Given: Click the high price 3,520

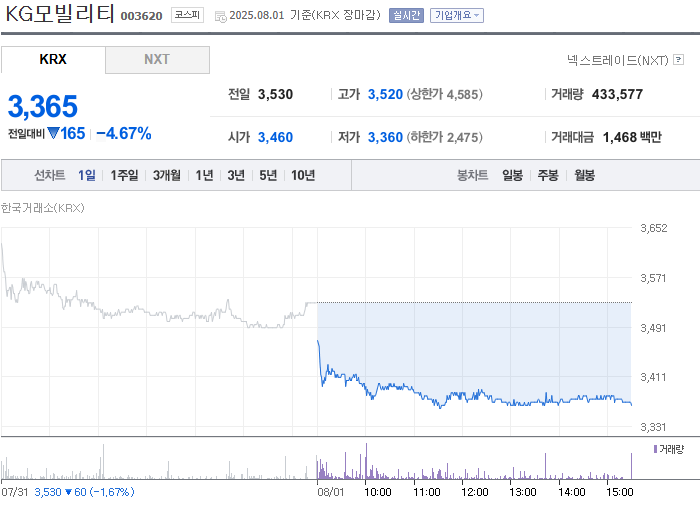Looking at the screenshot, I should 385,94.
